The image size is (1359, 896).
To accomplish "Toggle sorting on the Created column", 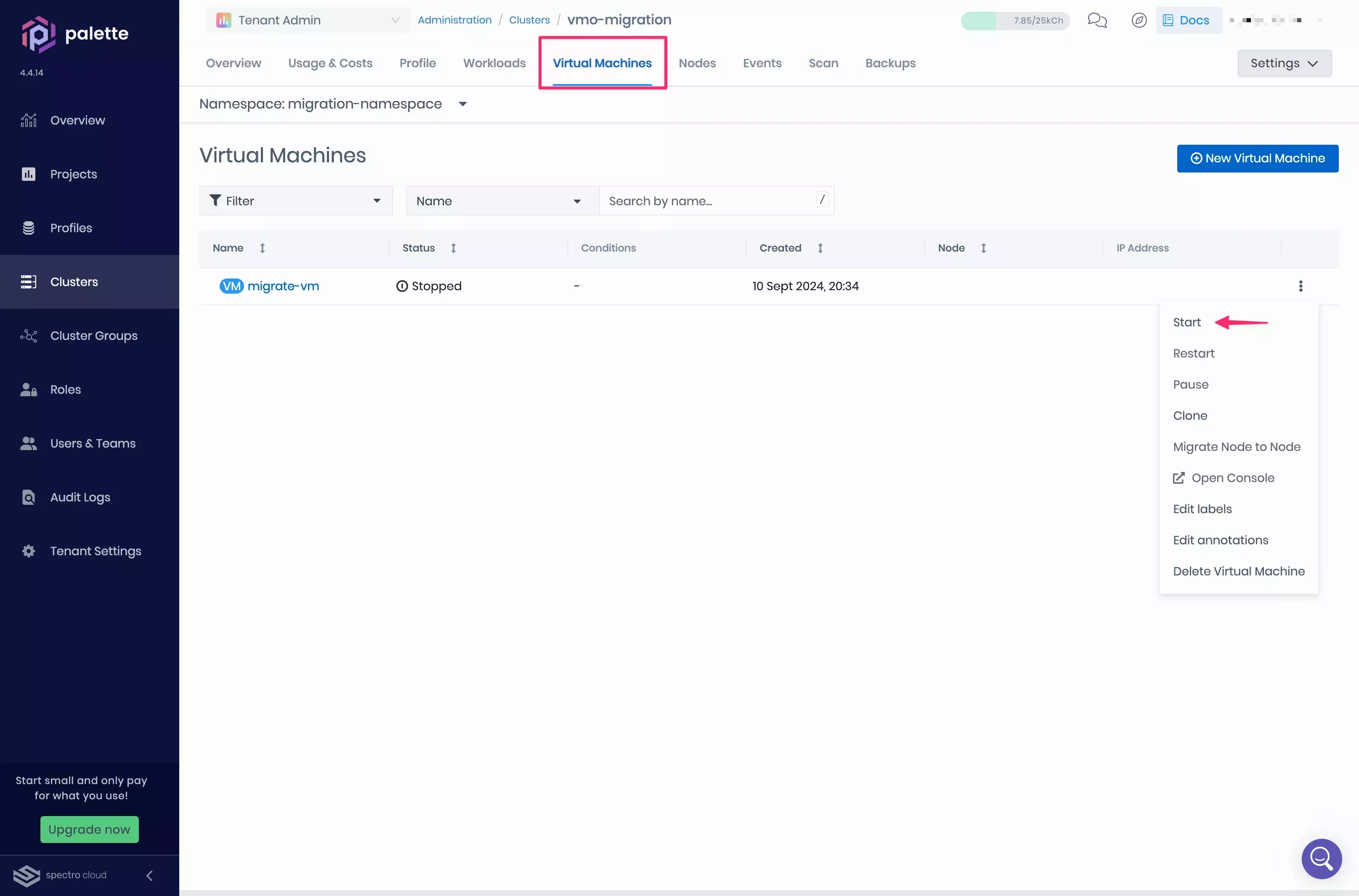I will coord(820,248).
